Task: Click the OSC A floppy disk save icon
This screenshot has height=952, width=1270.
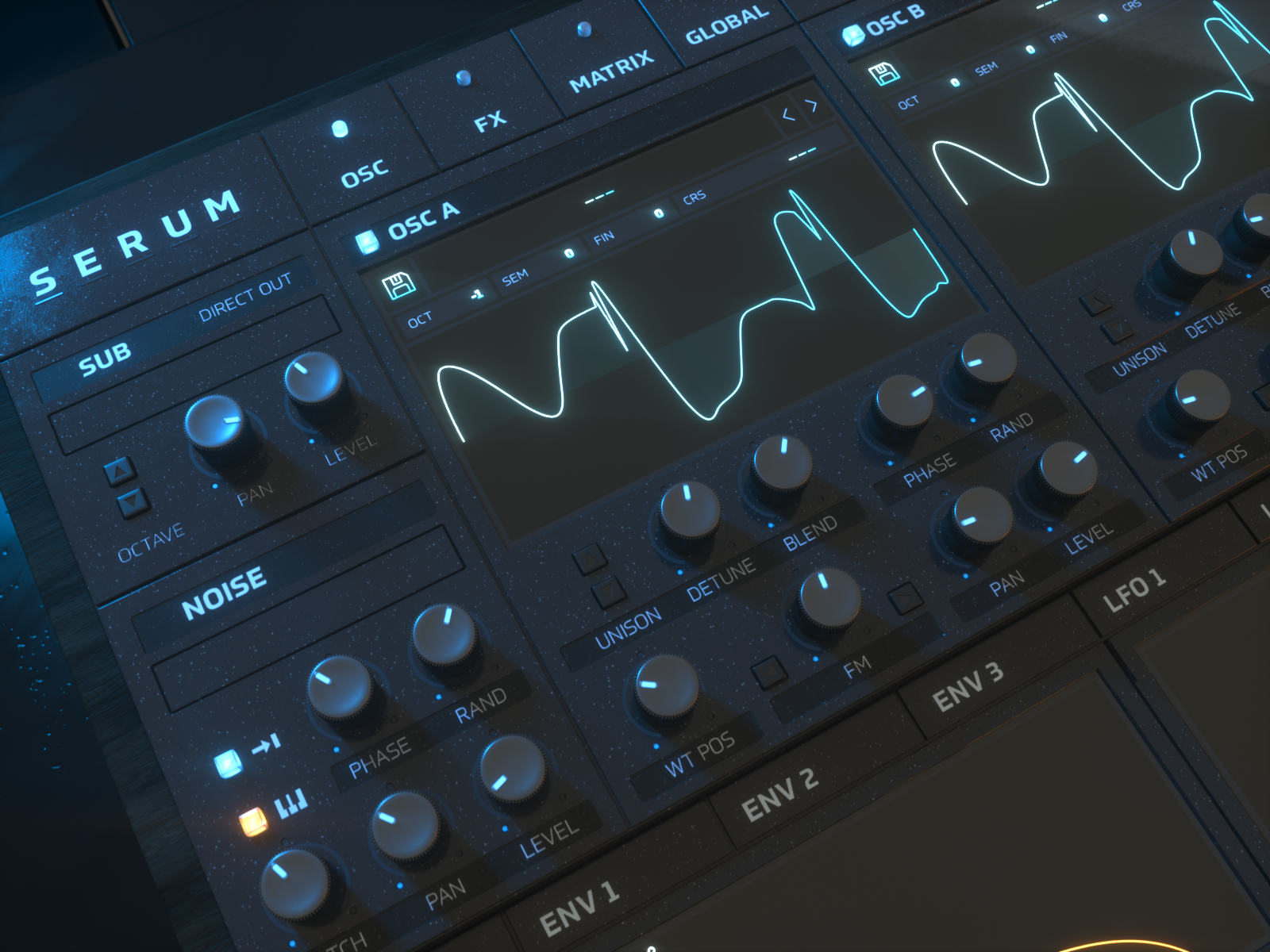Action: pyautogui.click(x=399, y=285)
